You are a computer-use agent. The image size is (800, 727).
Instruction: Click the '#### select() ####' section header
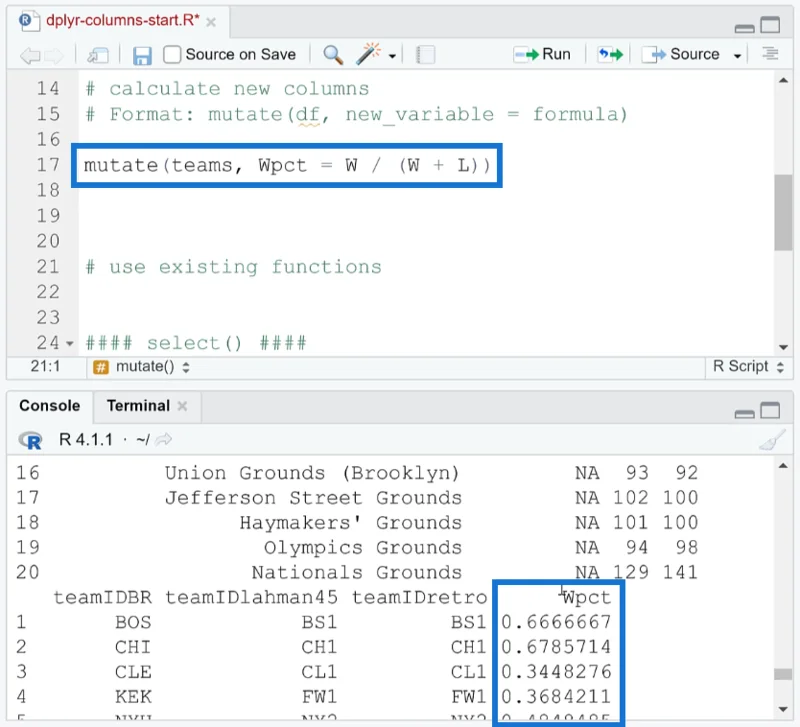click(x=196, y=343)
